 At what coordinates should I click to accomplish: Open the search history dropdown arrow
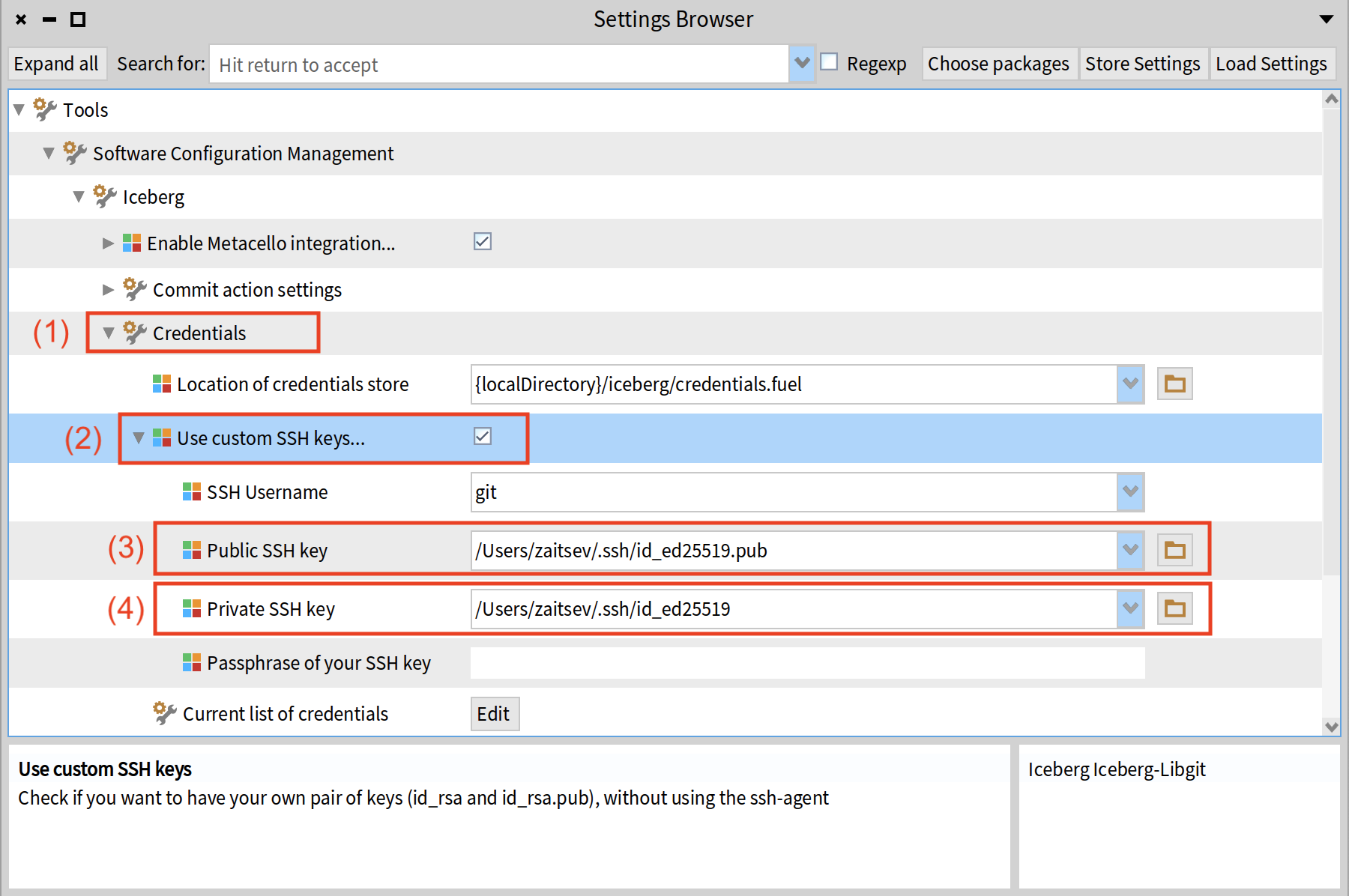click(x=802, y=64)
